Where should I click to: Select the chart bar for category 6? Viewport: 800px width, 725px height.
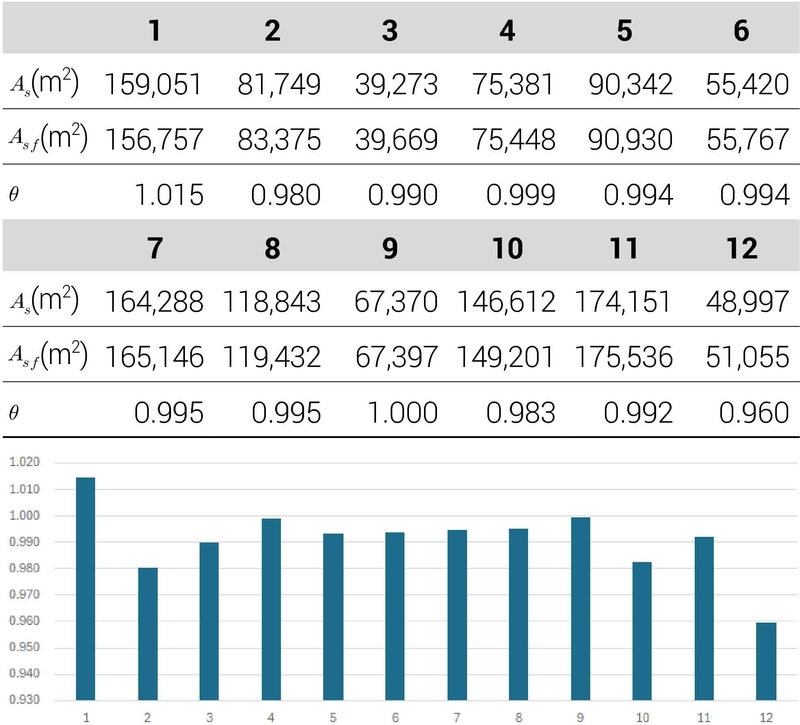[394, 615]
